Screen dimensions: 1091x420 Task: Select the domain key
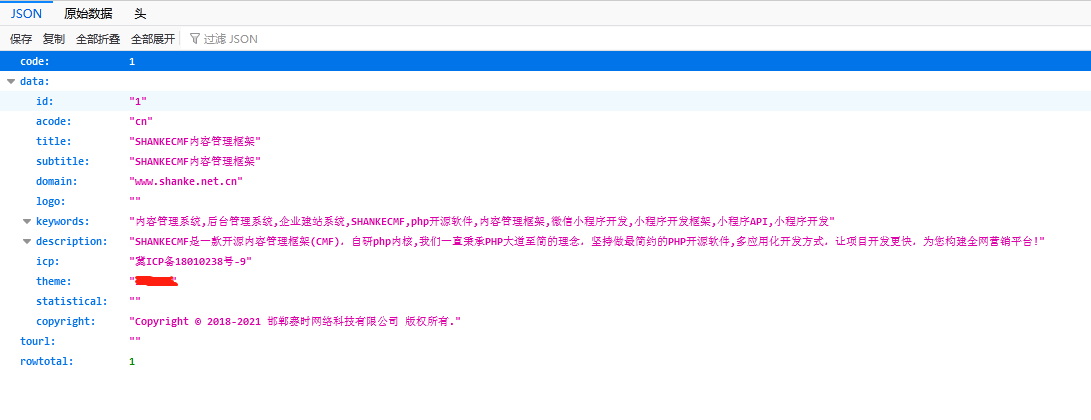click(x=56, y=181)
